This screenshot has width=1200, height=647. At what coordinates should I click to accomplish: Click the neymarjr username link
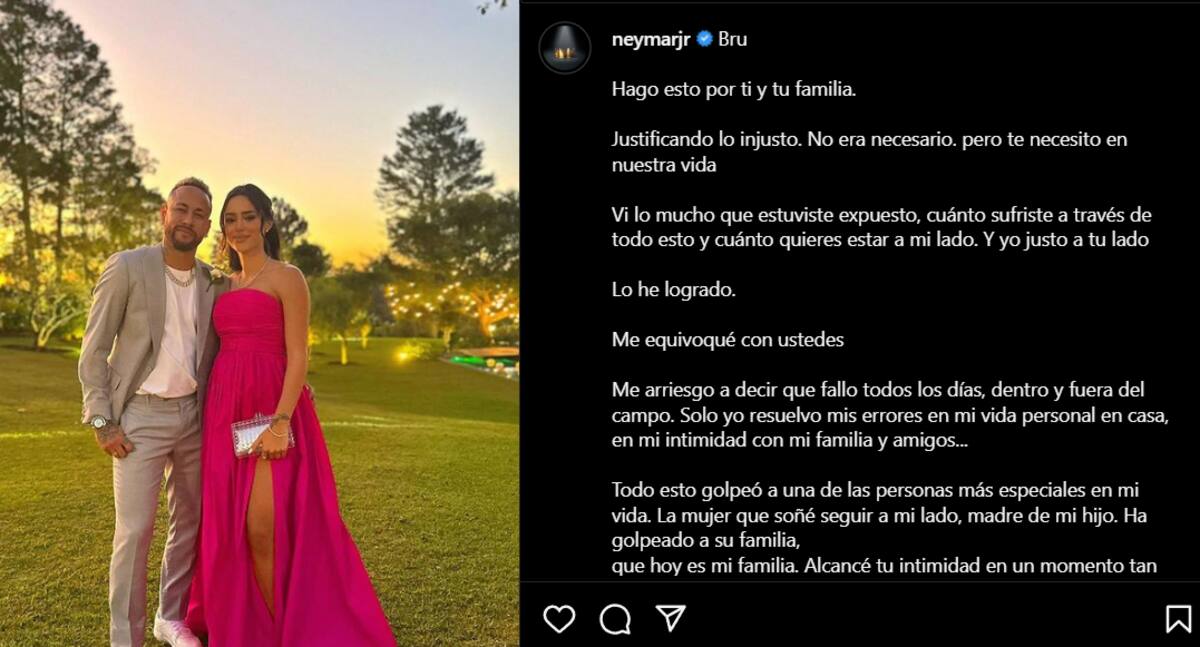(652, 39)
